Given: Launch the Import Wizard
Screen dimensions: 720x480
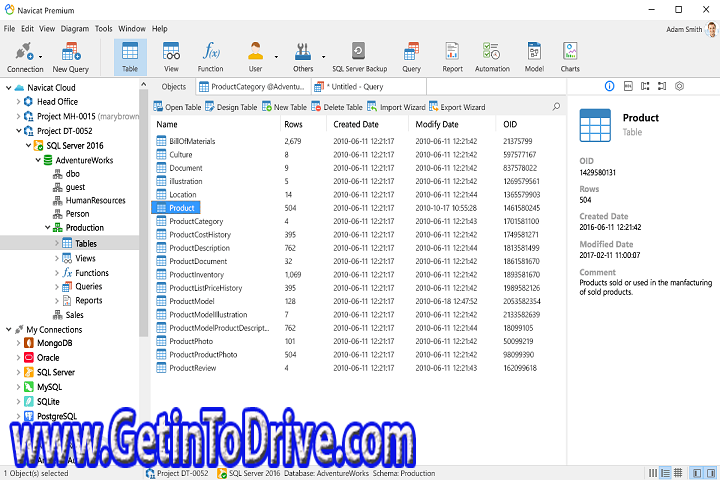Looking at the screenshot, I should (396, 107).
